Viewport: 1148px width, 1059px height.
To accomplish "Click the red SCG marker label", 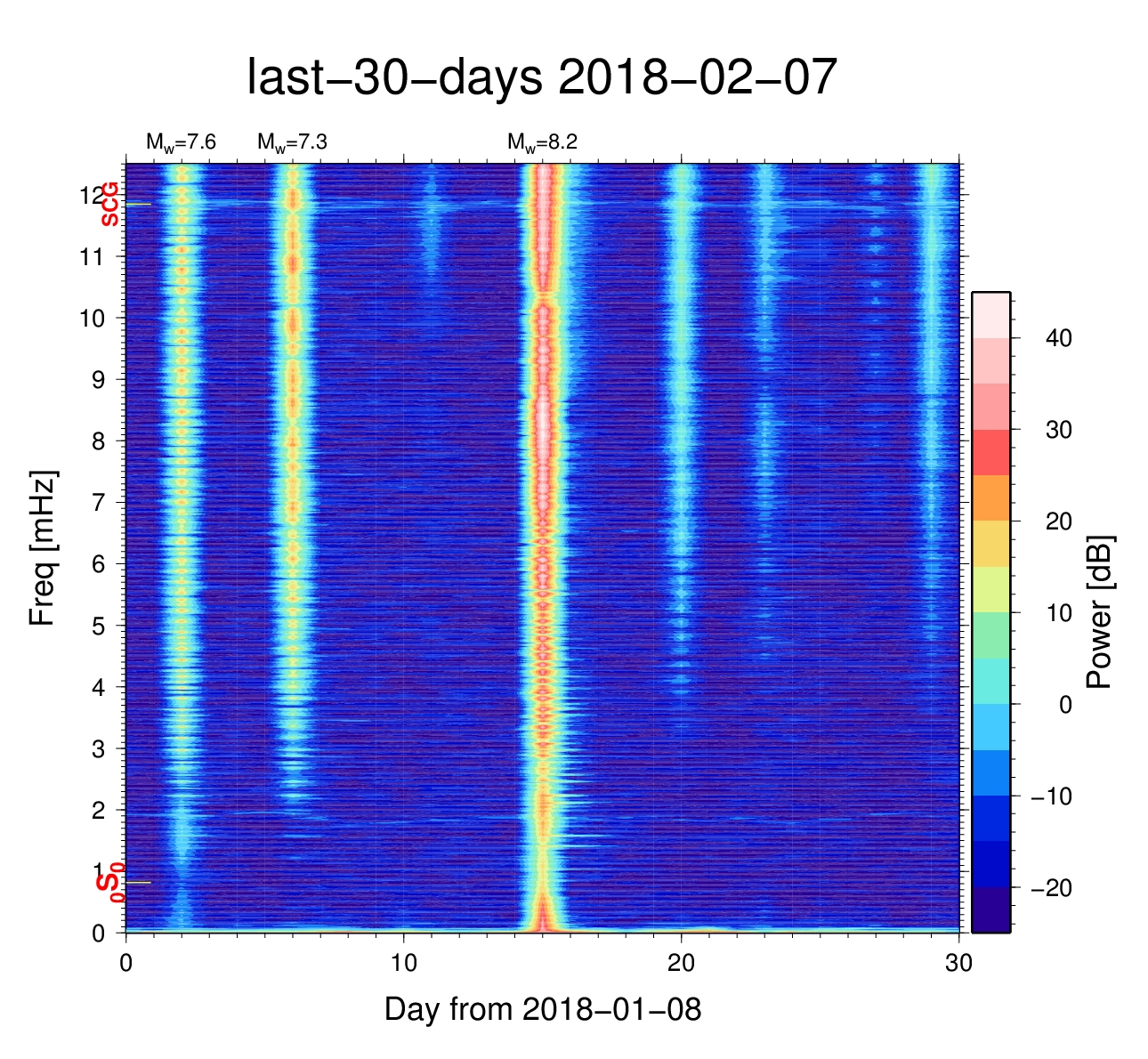I will click(x=109, y=204).
